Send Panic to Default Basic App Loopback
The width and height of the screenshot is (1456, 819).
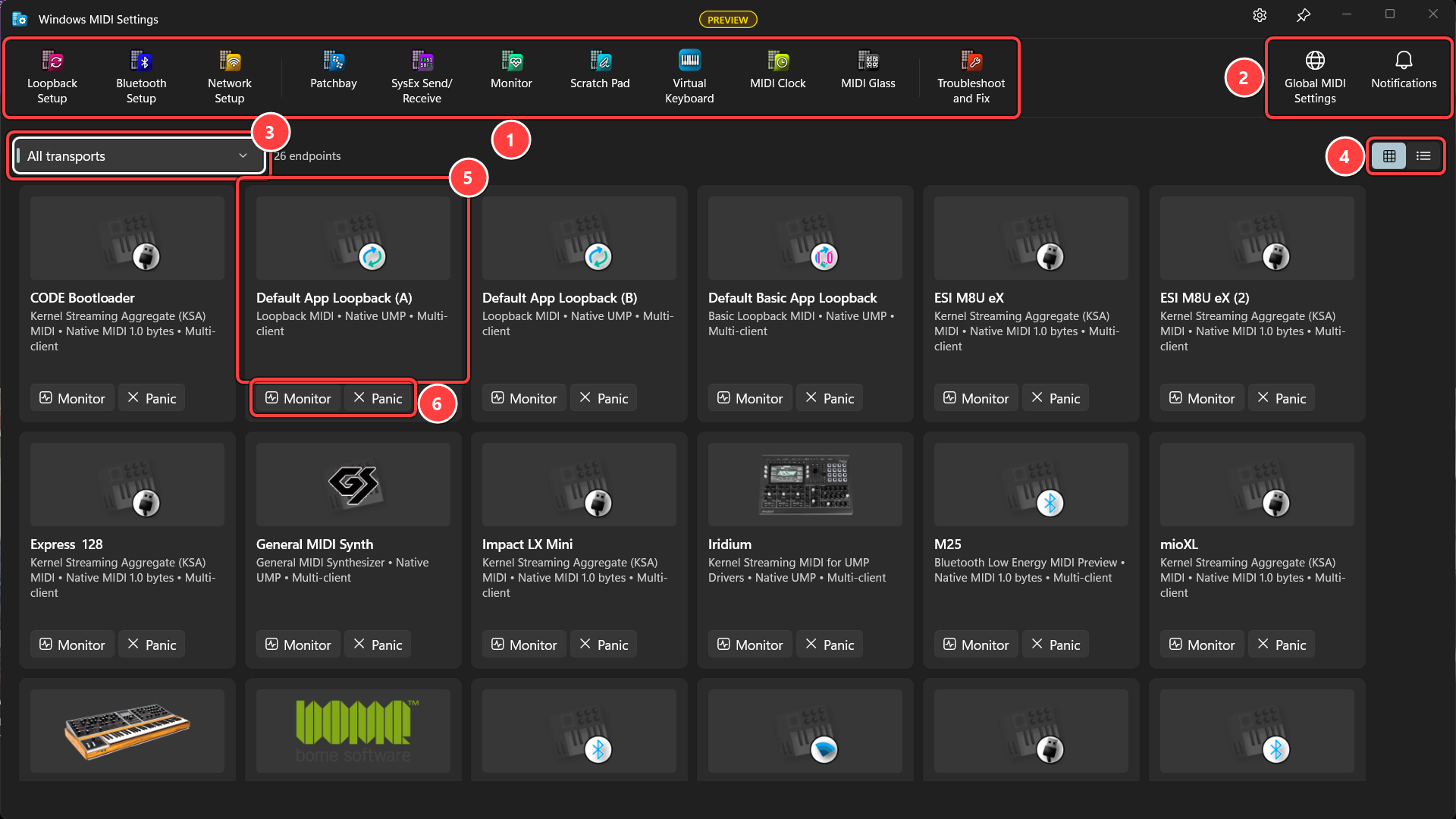[830, 398]
